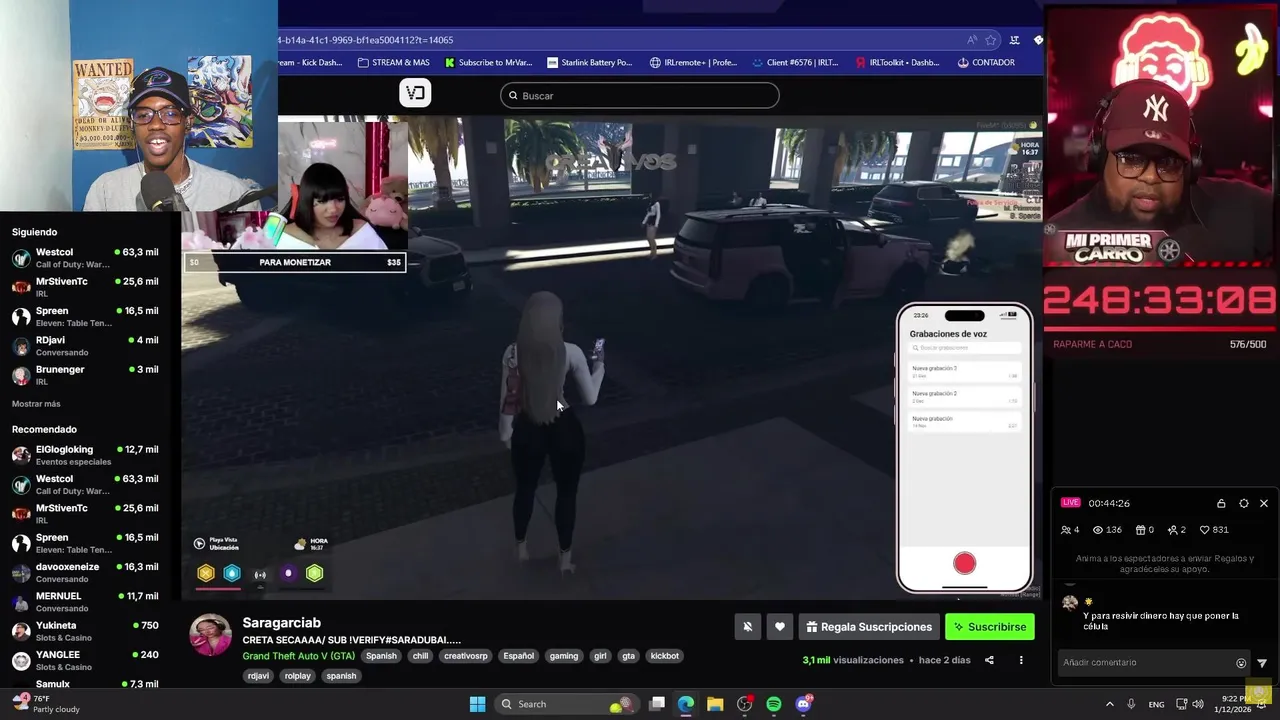The width and height of the screenshot is (1280, 720).
Task: Click the green Suscribirse button
Action: [990, 627]
